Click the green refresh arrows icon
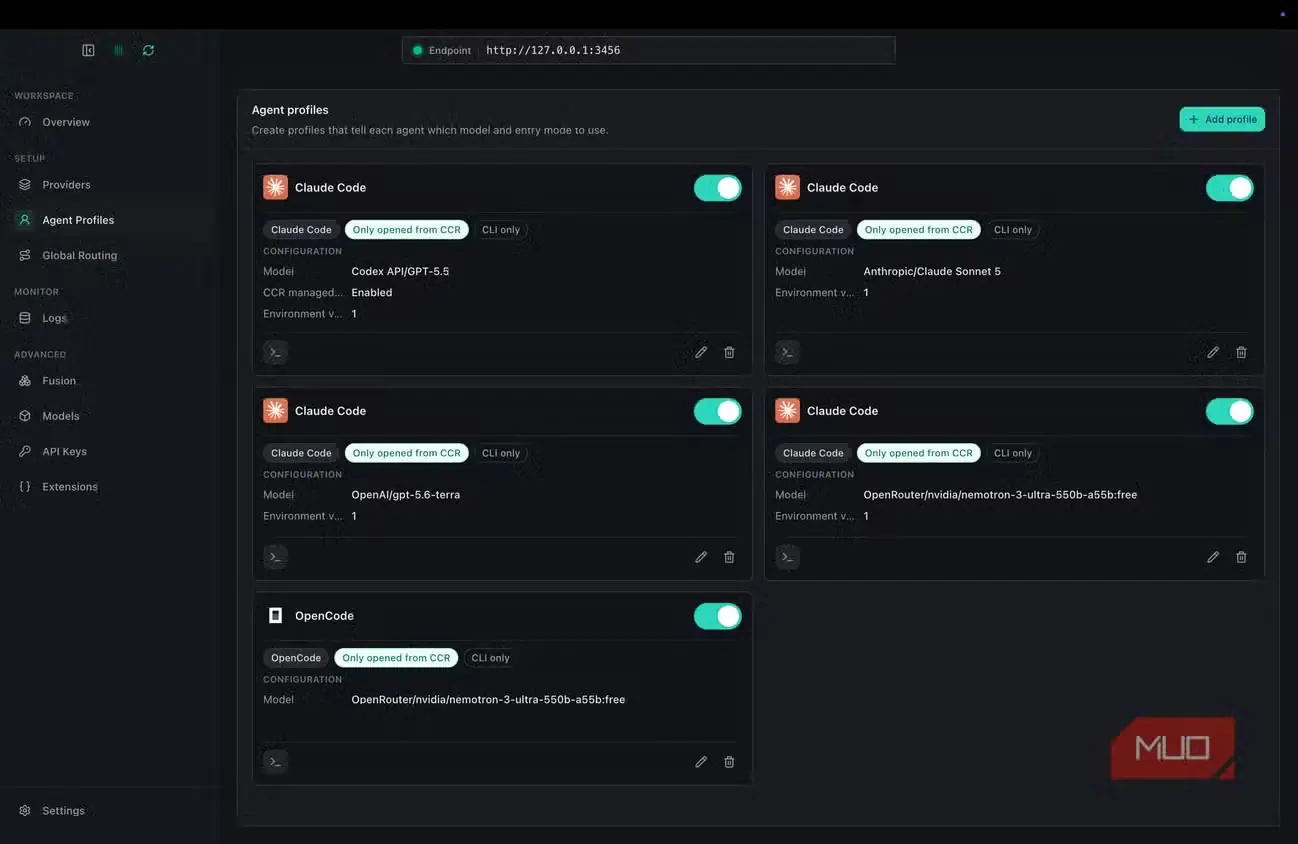The image size is (1298, 844). [x=148, y=50]
